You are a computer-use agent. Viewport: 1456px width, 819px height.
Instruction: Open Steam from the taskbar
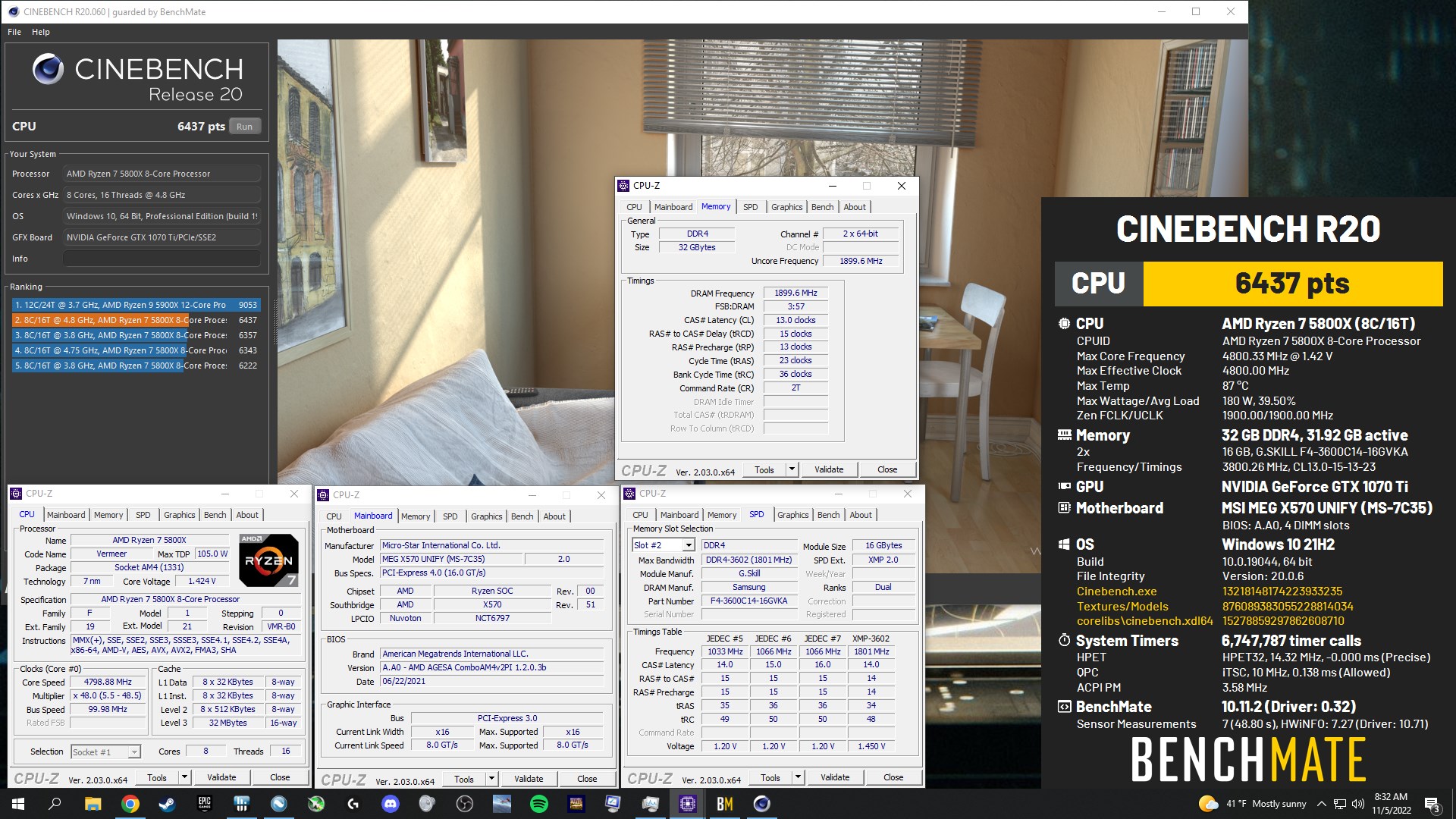[x=167, y=804]
